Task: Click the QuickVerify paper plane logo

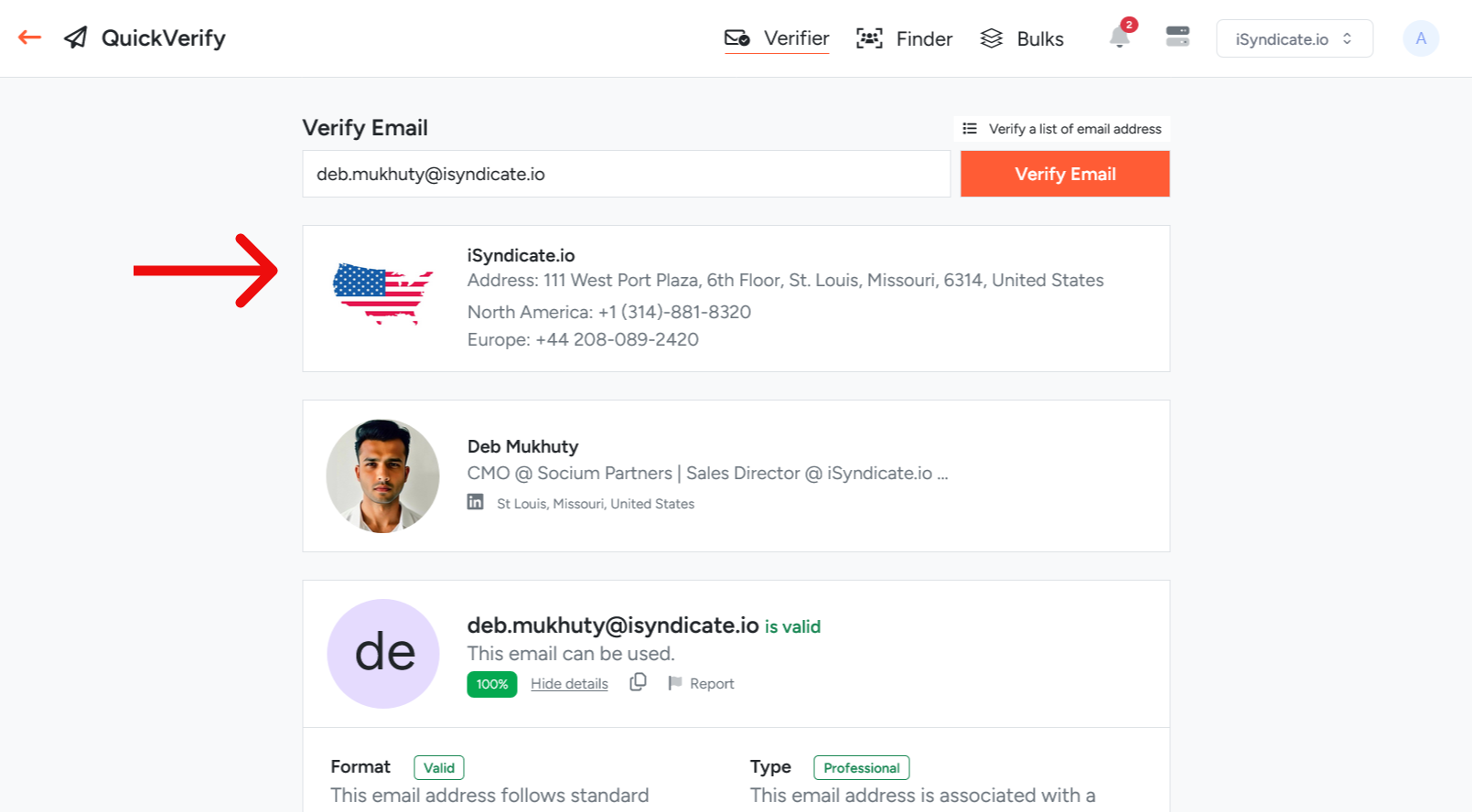Action: tap(76, 37)
